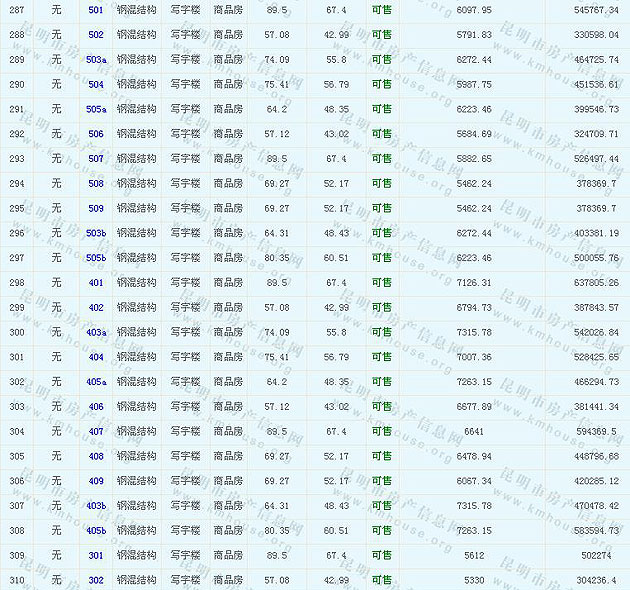Select unit 508 link
Viewport: 630px width, 590px height.
click(x=95, y=184)
